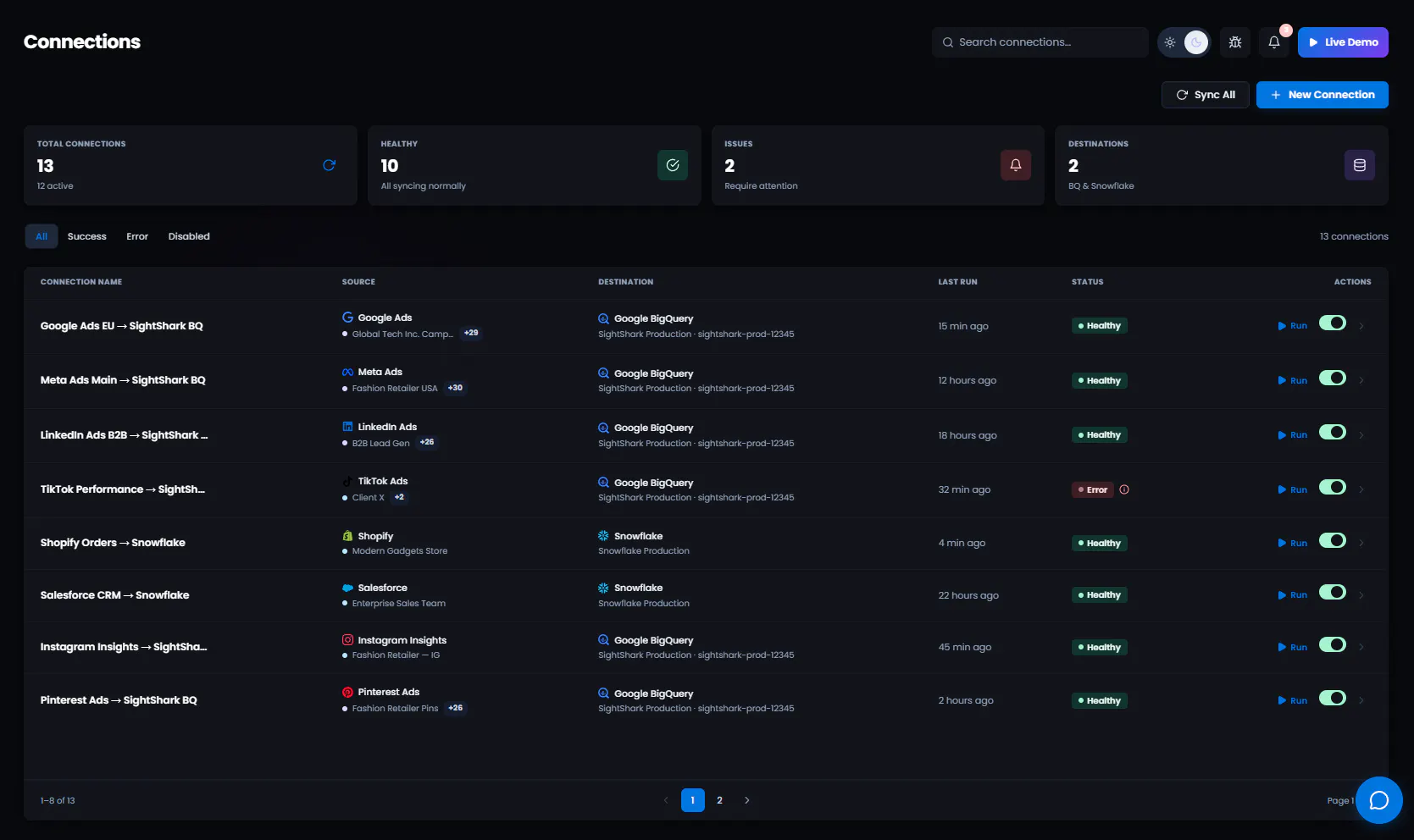Show the +29 more Google Ads accounts
Screen dimensions: 1414x840
(x=471, y=334)
